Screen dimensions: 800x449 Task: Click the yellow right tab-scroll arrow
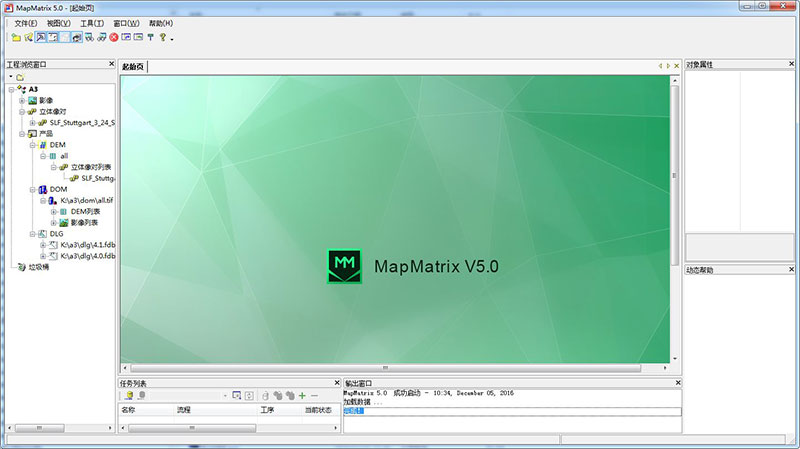[668, 66]
